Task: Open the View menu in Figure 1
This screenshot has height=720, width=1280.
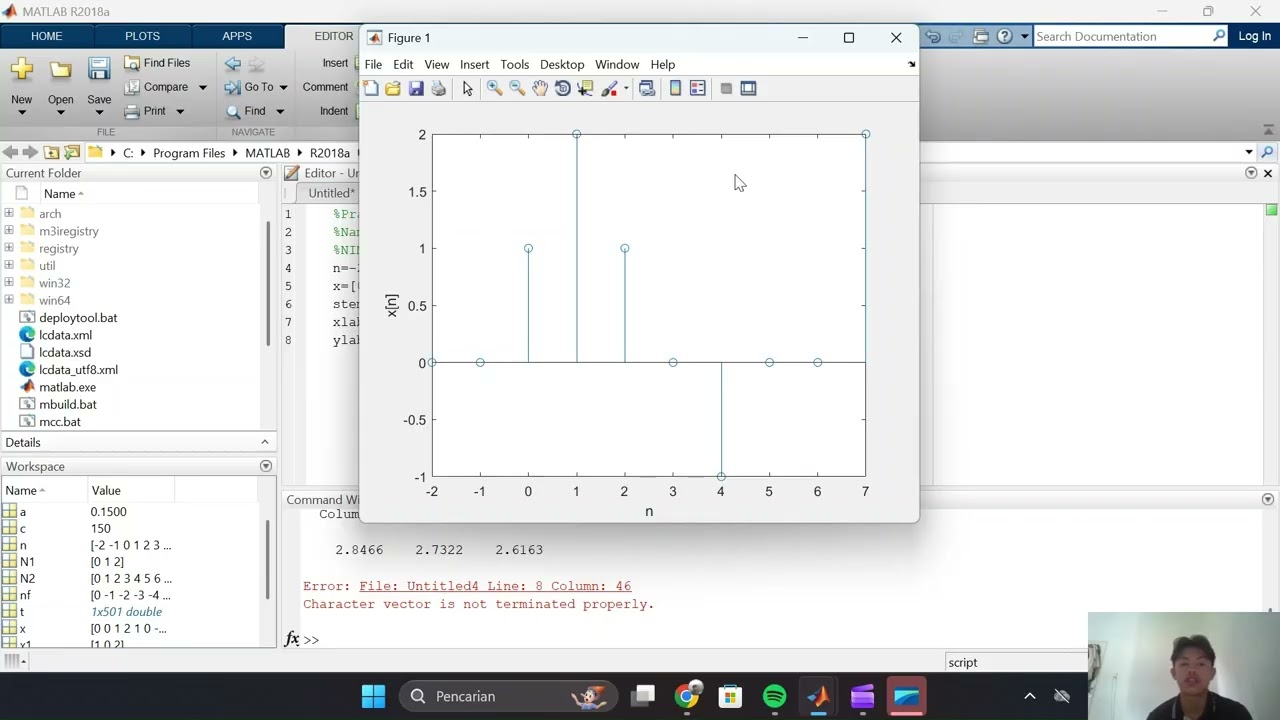Action: coord(437,64)
